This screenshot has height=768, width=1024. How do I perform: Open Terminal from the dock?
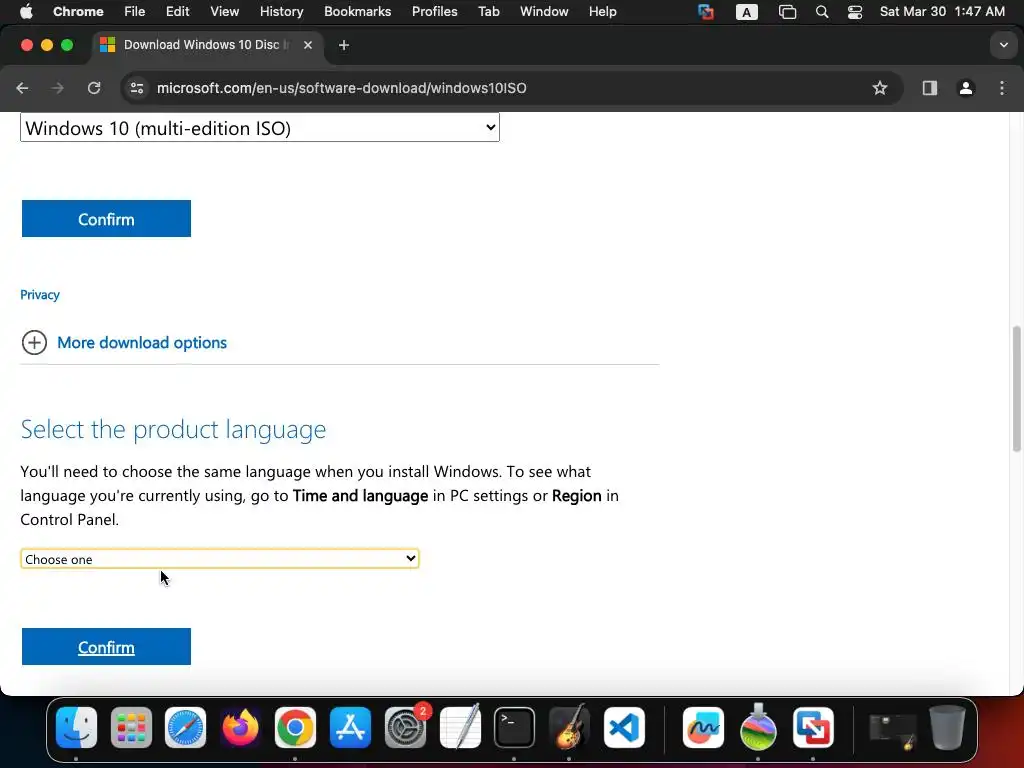pos(514,727)
